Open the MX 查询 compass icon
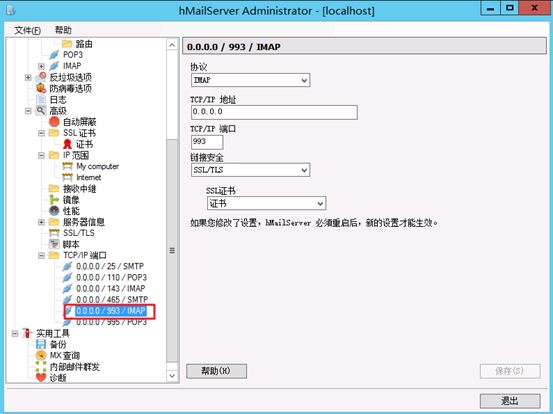Image resolution: width=553 pixels, height=414 pixels. (41, 355)
